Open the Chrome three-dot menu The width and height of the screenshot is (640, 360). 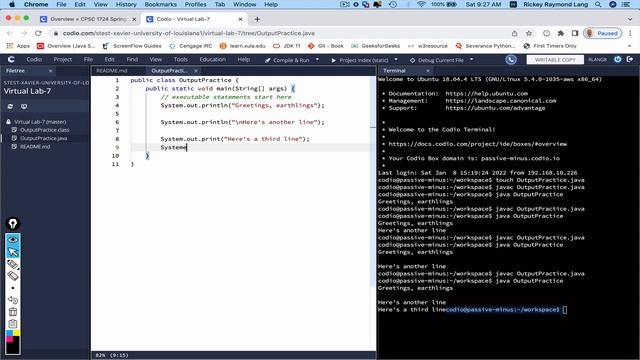click(630, 33)
